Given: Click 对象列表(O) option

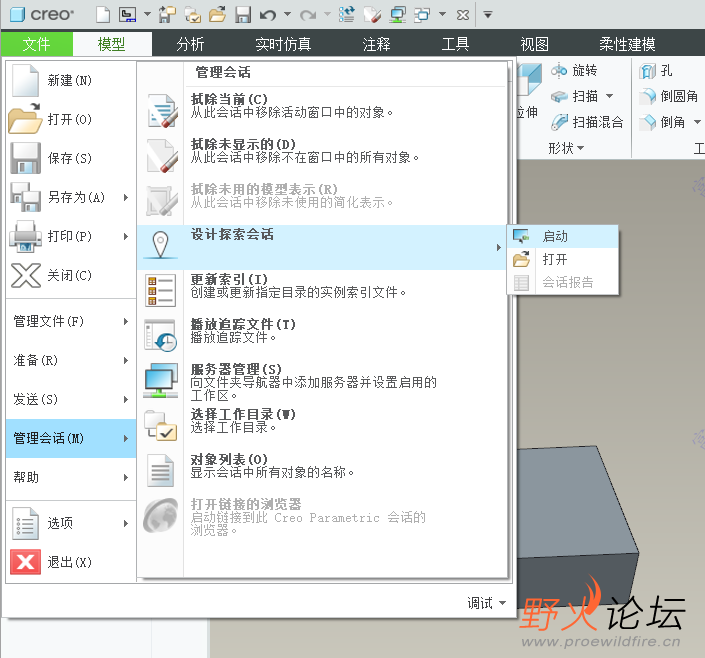Looking at the screenshot, I should pyautogui.click(x=322, y=471).
